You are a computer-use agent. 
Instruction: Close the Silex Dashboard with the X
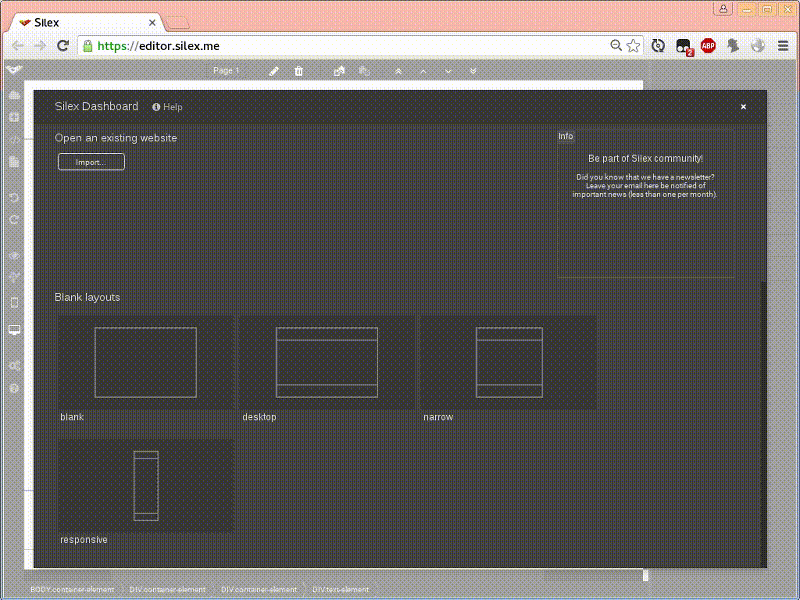(x=743, y=107)
